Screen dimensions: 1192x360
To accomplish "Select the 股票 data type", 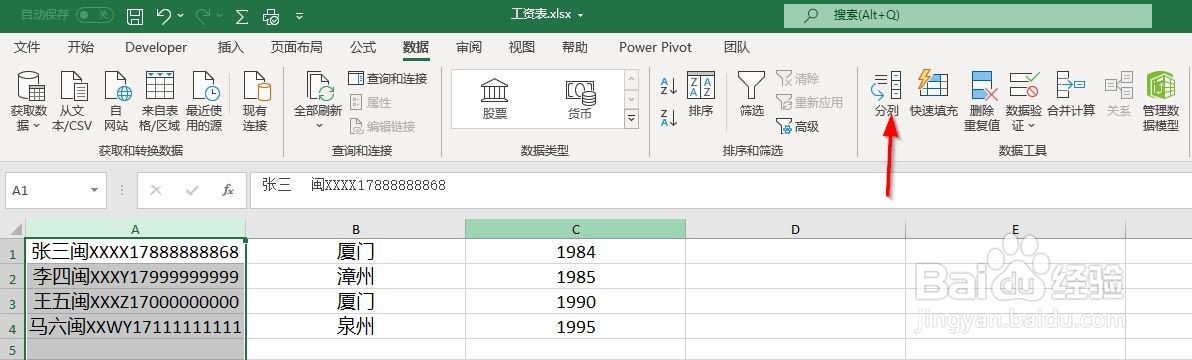I will tap(494, 99).
